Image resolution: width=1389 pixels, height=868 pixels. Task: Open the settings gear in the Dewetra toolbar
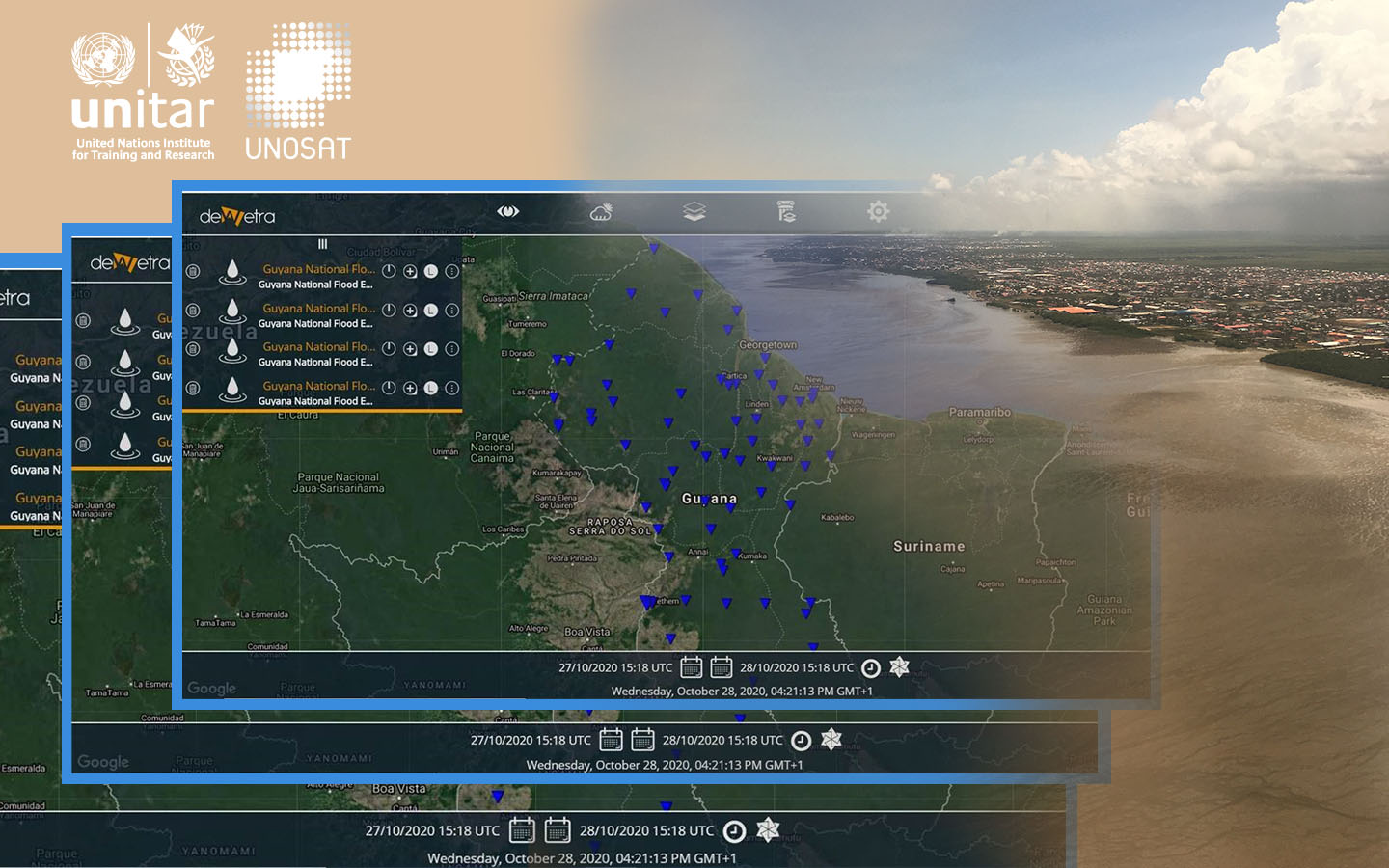[878, 211]
